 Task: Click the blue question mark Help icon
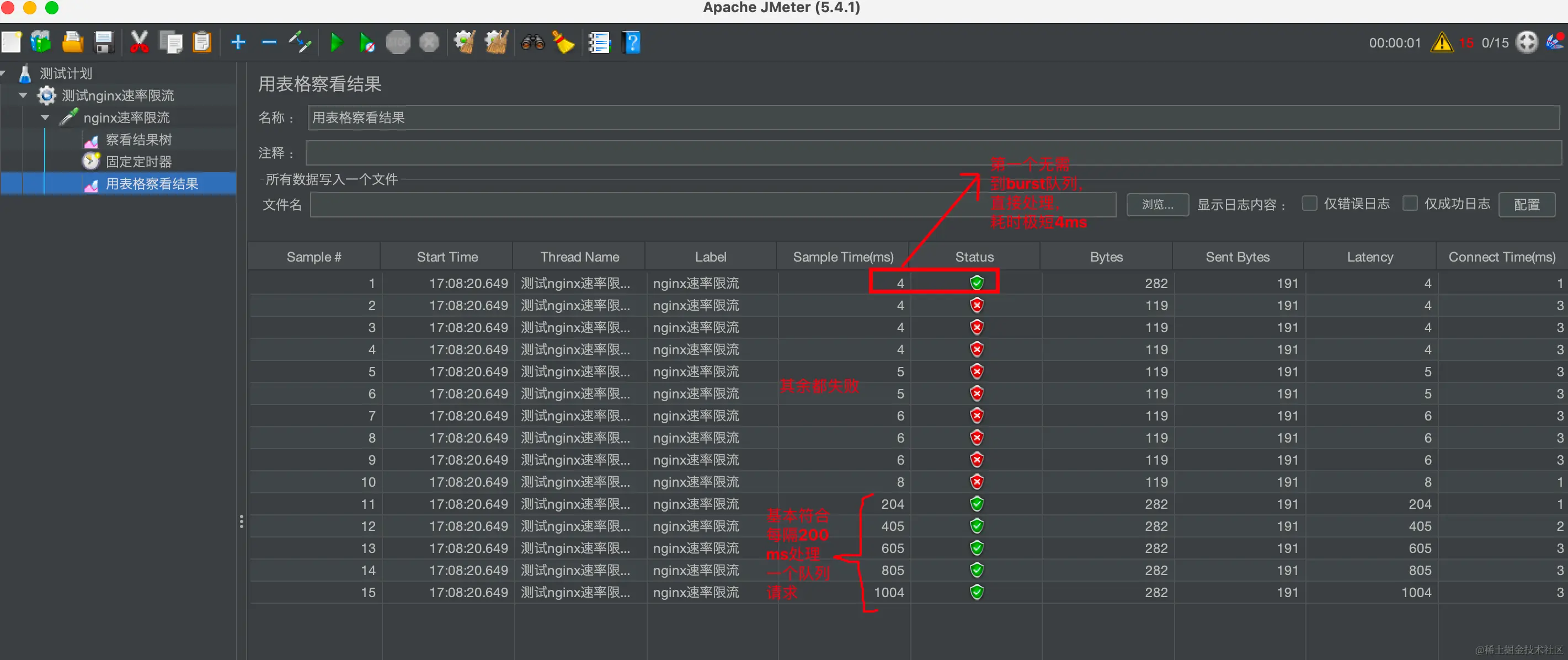coord(632,42)
